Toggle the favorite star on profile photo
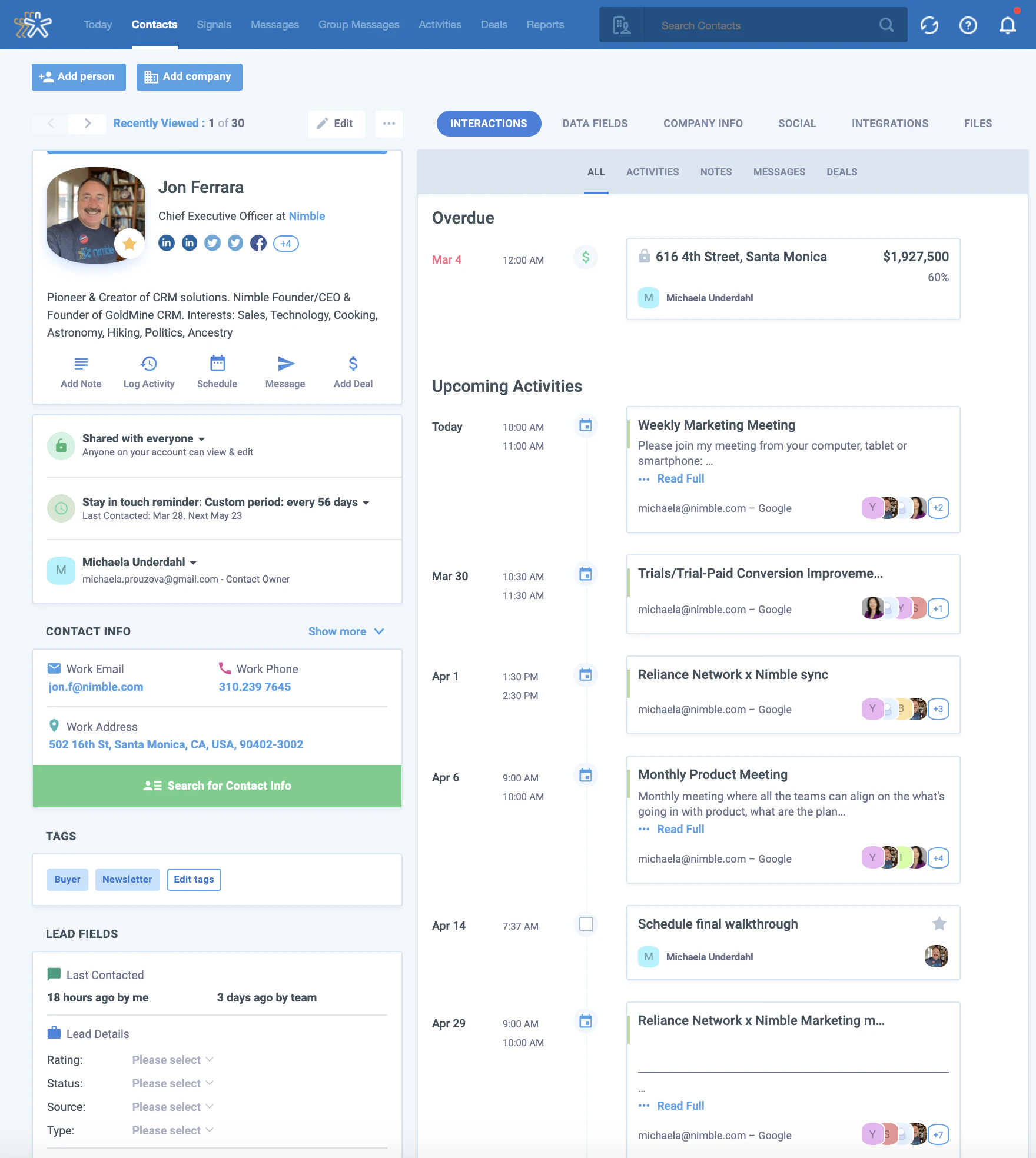 tap(129, 243)
